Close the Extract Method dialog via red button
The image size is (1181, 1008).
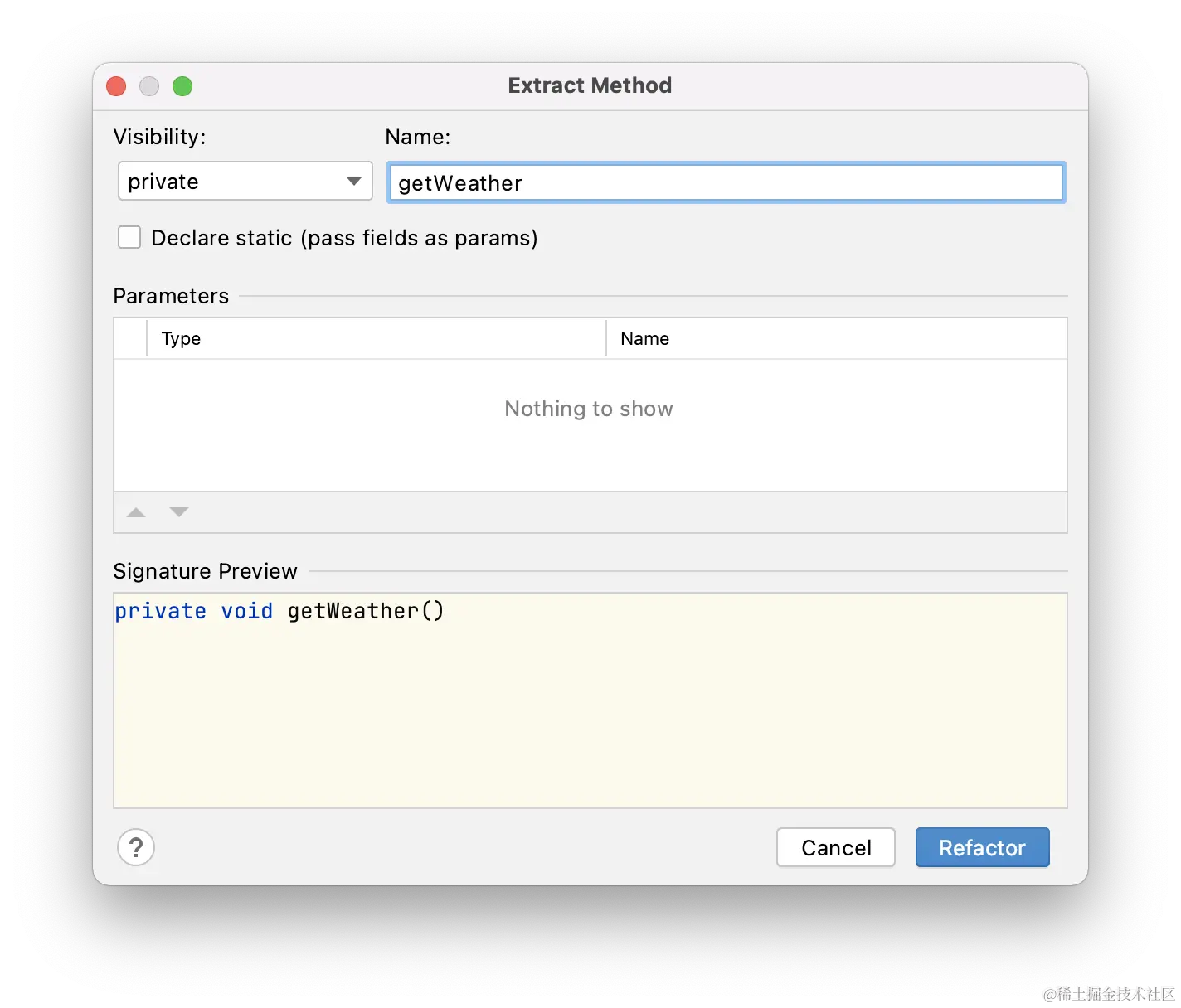coord(116,86)
